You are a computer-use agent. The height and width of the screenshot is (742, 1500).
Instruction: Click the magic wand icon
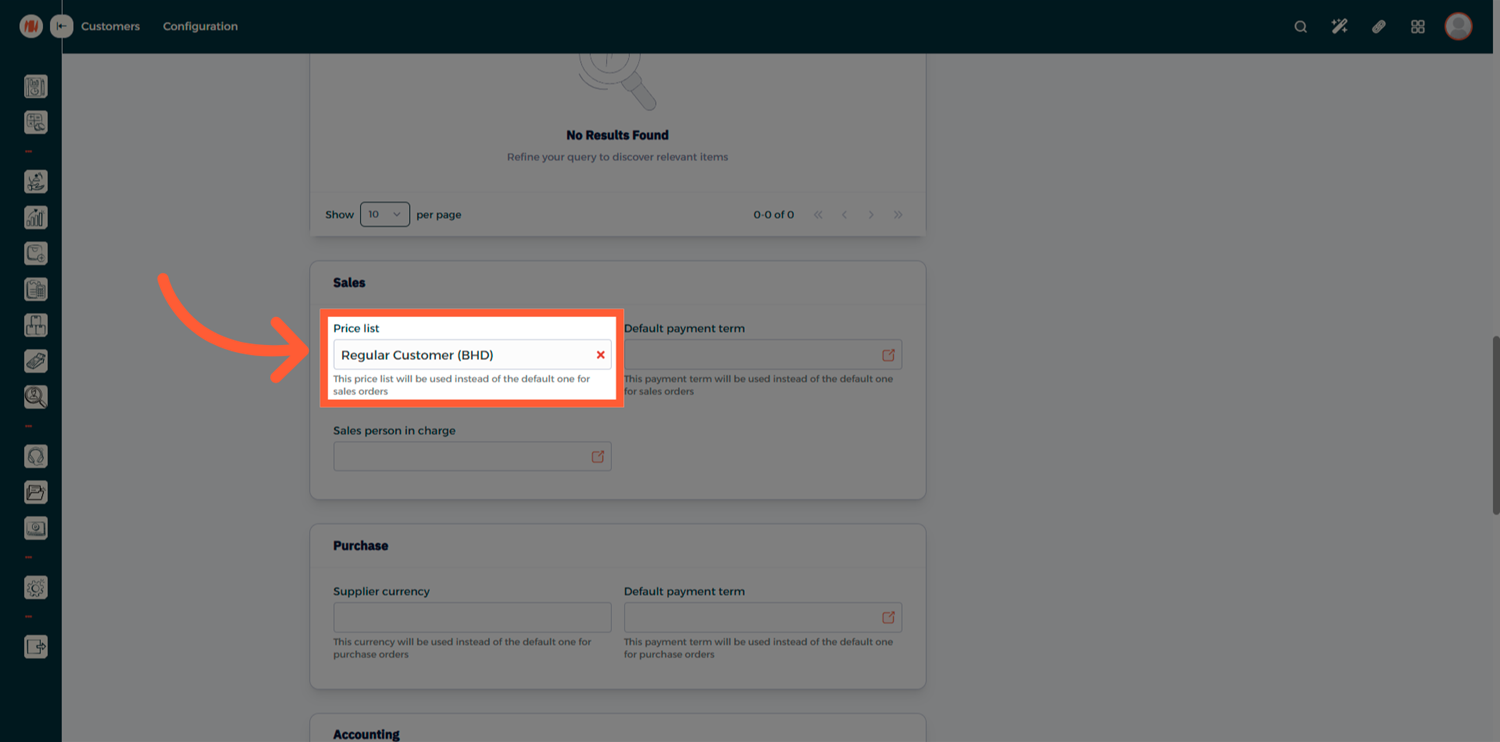[x=1339, y=27]
